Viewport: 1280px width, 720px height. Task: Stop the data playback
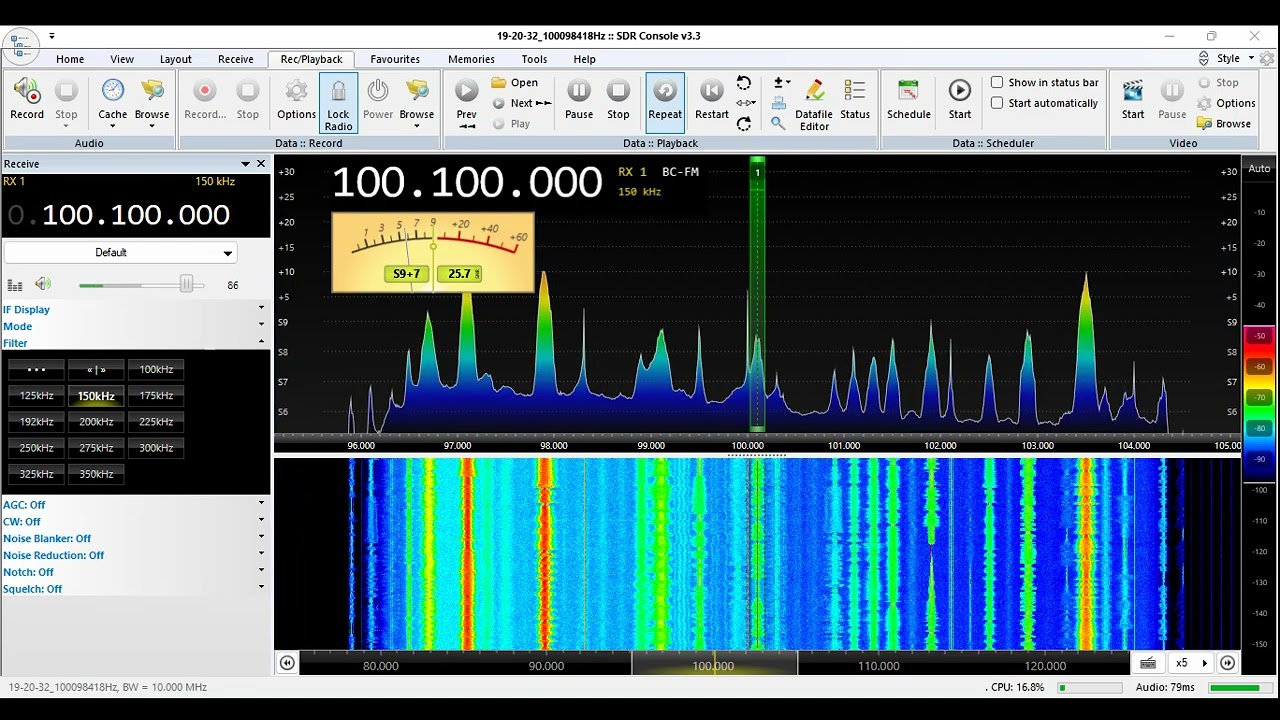pyautogui.click(x=618, y=99)
